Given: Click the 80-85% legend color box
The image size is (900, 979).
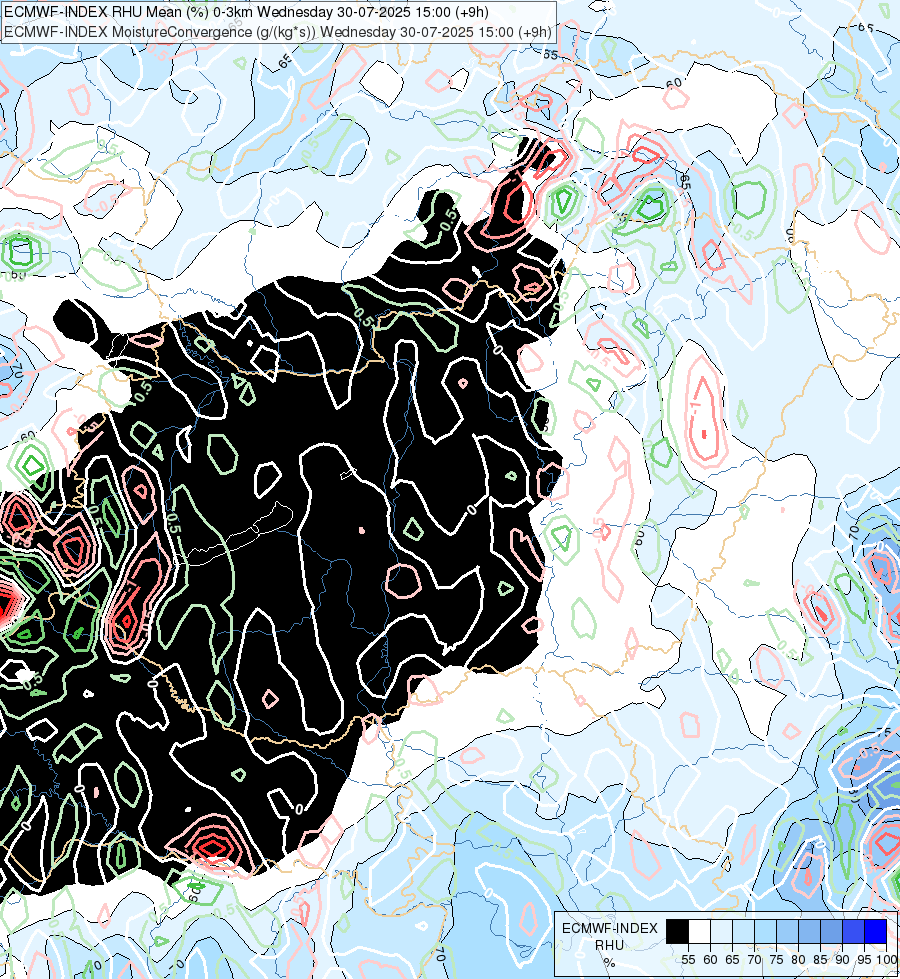Looking at the screenshot, I should [809, 932].
